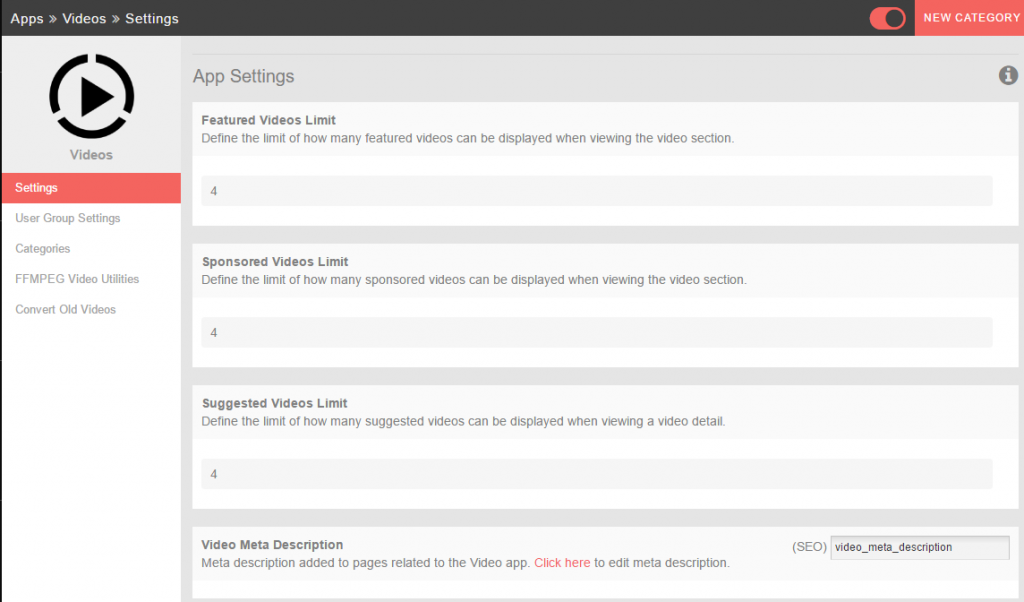This screenshot has height=602, width=1024.
Task: Open FFMPEG Video Utilities section
Action: coord(77,279)
